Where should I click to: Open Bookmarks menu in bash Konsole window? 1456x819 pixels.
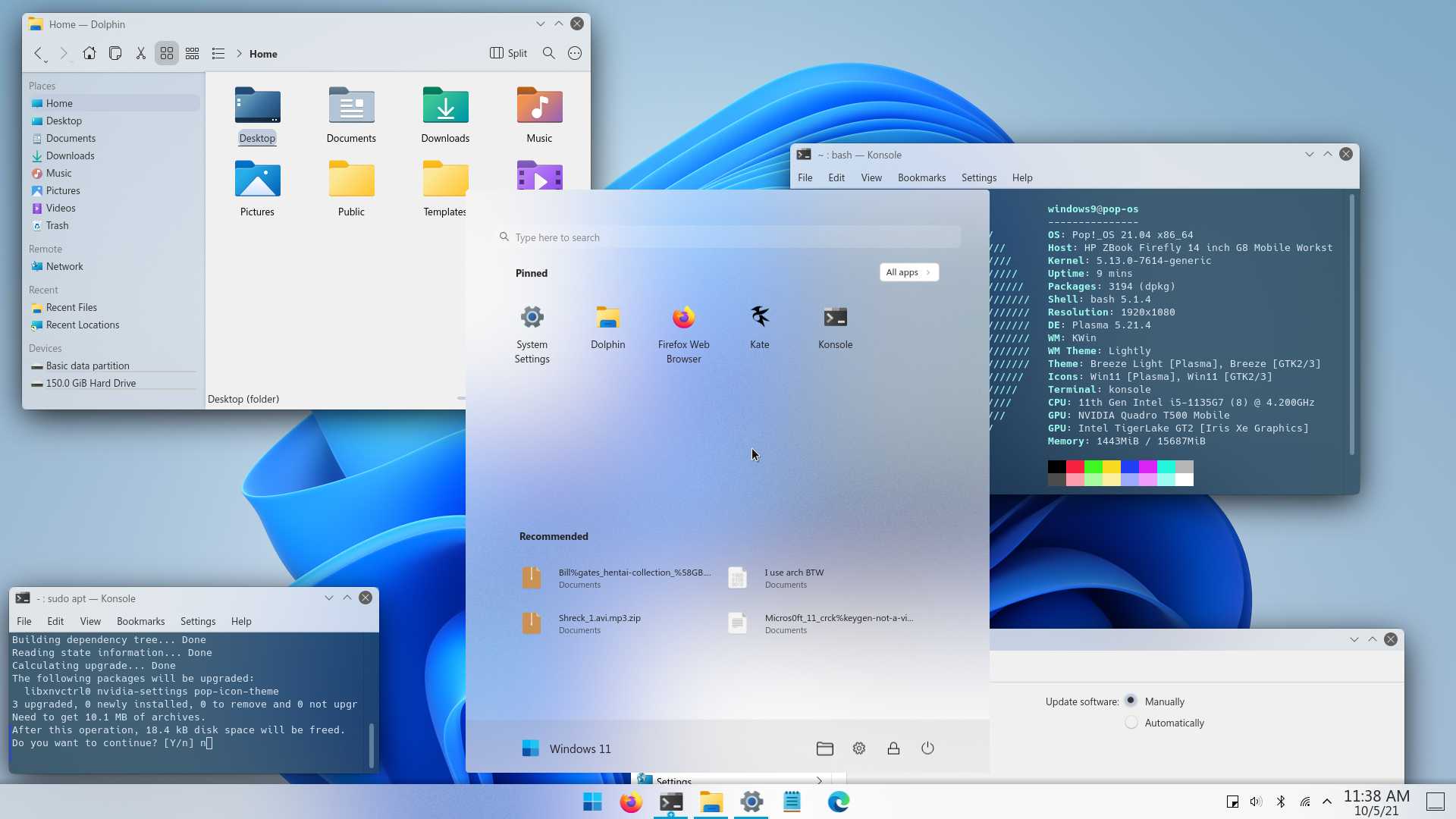pos(921,177)
